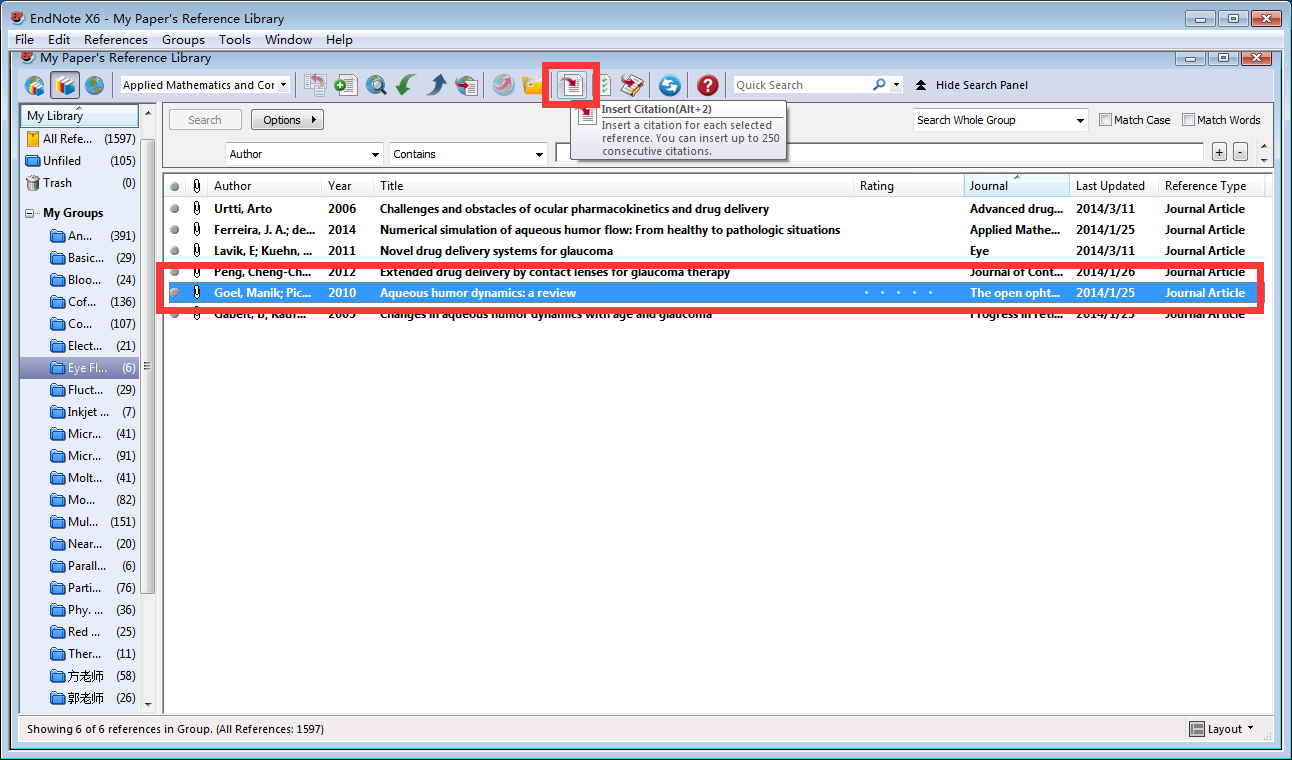Open the Quick Search options arrow
The image size is (1292, 760).
(897, 85)
